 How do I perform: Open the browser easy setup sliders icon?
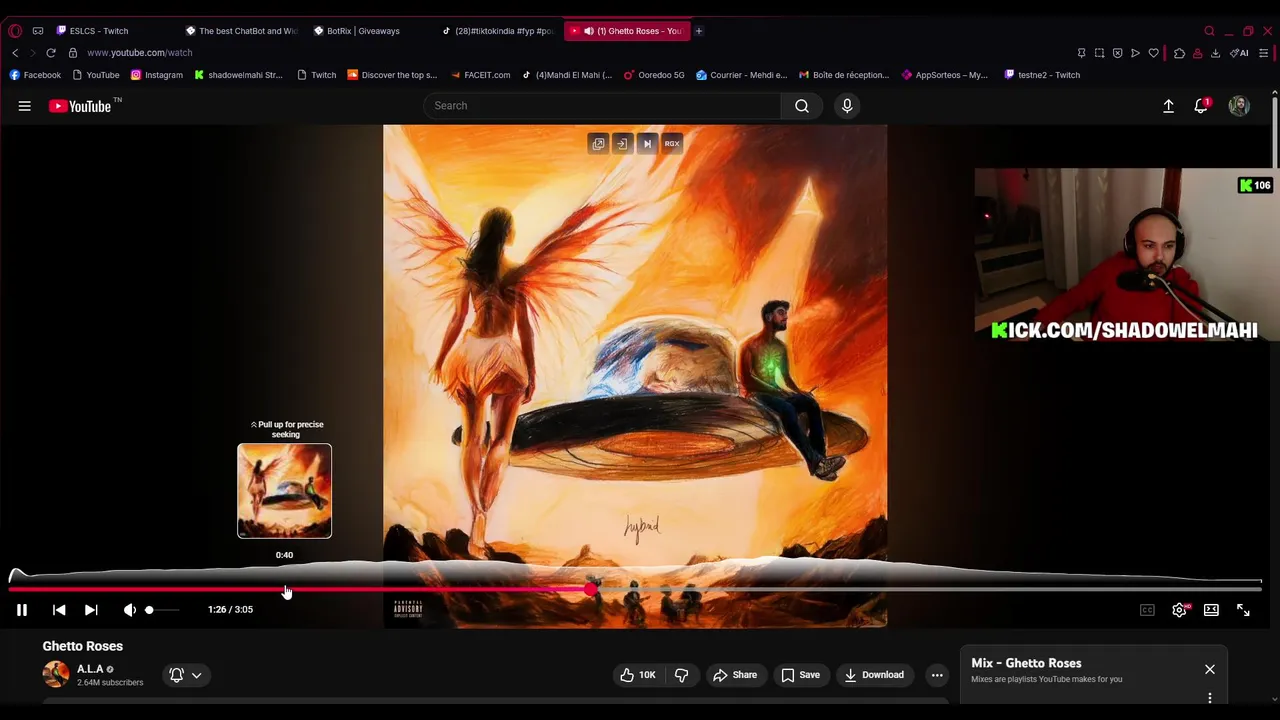(x=1264, y=53)
